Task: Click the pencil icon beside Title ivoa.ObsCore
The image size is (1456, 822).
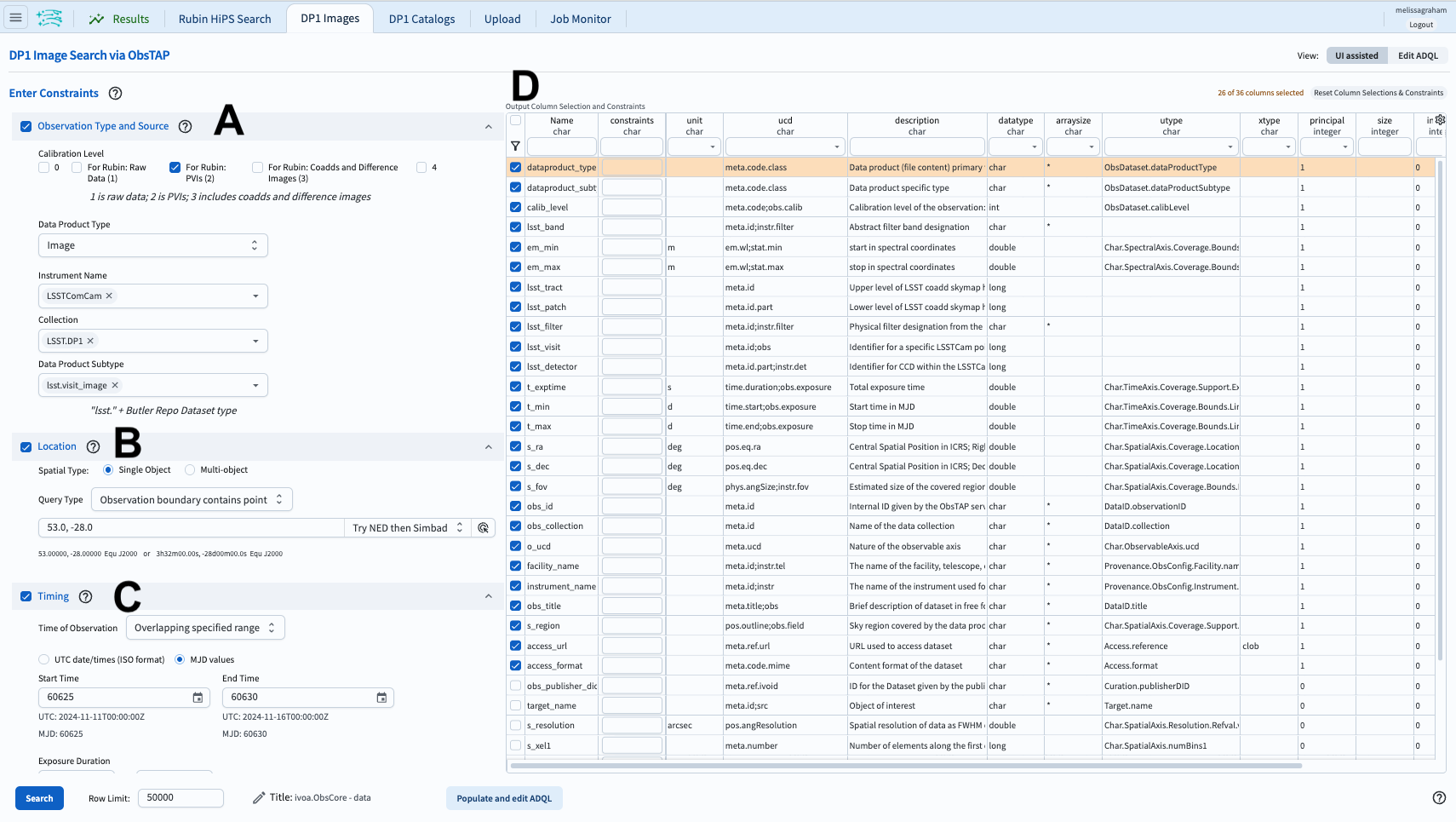Action: (x=259, y=797)
